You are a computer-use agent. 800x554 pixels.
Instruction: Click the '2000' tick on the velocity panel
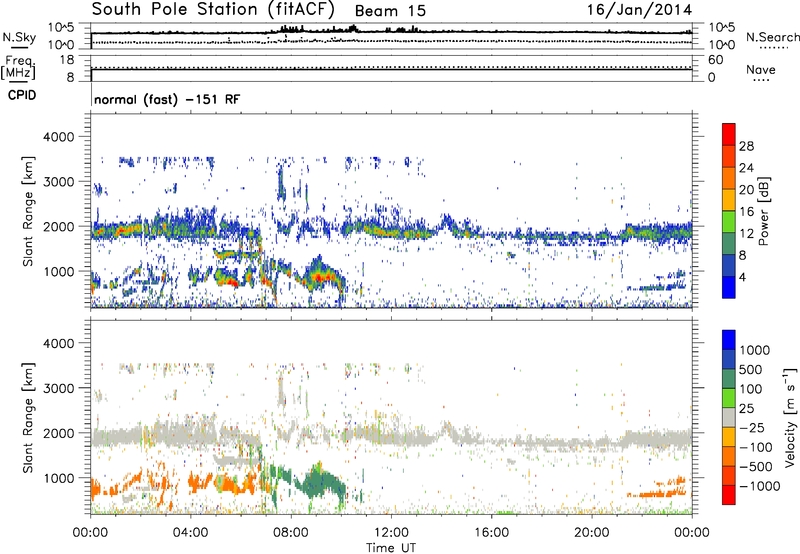(x=59, y=433)
